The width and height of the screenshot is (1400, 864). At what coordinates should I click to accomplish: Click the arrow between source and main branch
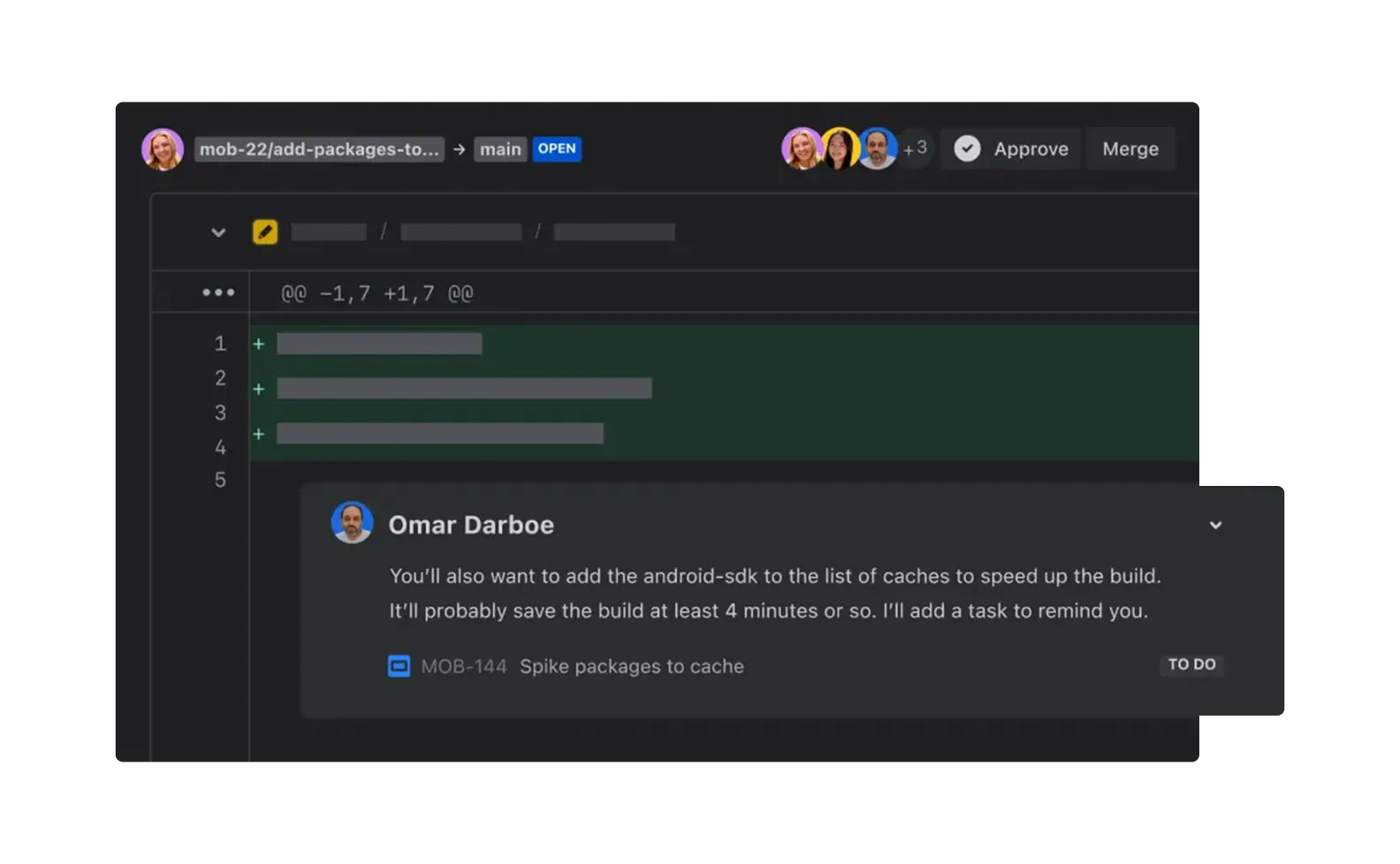[x=460, y=149]
